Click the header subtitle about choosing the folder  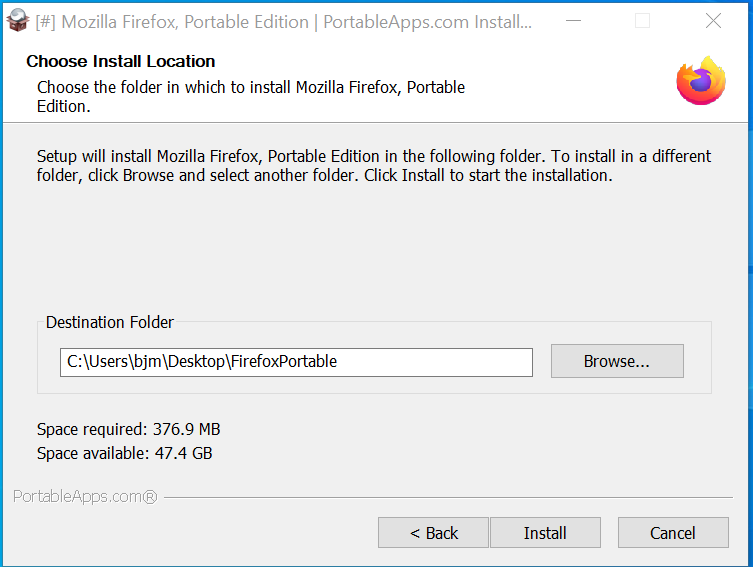tap(250, 96)
